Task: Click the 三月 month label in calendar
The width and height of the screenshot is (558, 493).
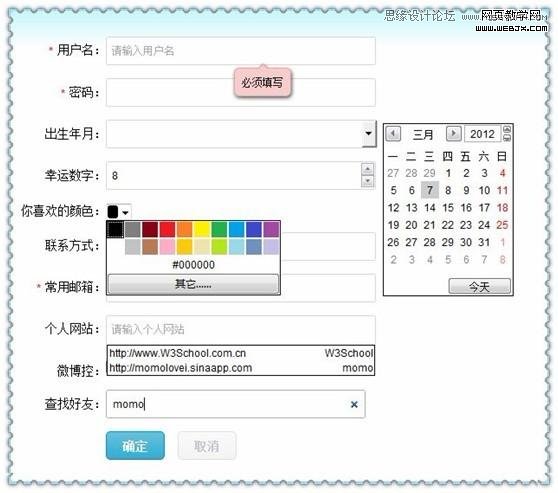Action: point(423,134)
